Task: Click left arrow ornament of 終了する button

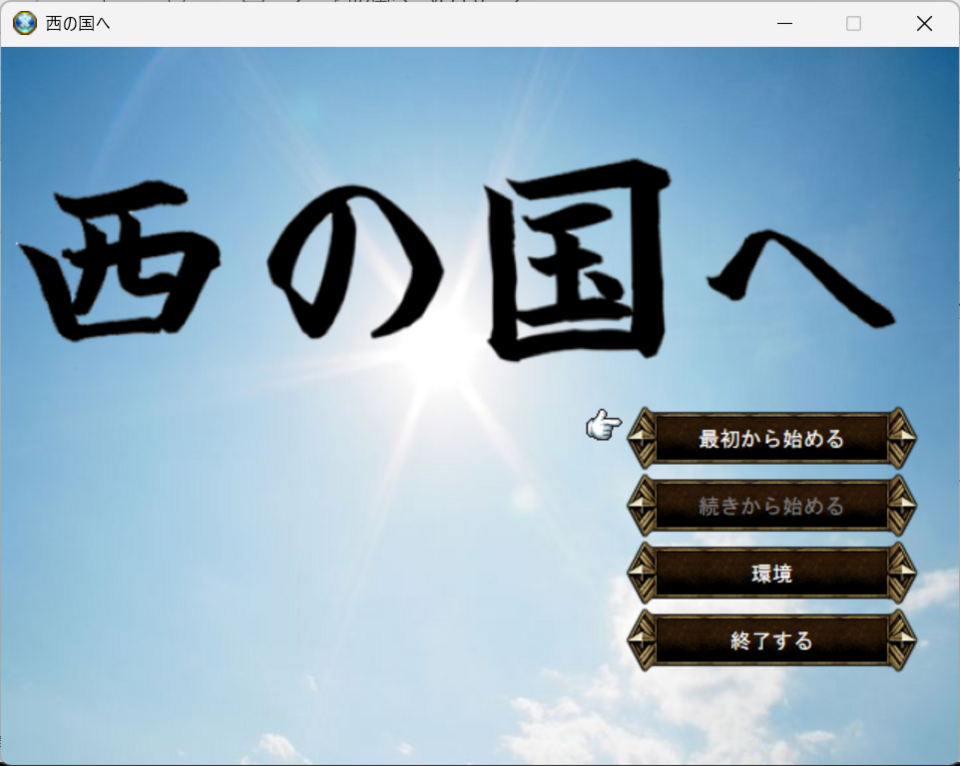Action: (642, 641)
